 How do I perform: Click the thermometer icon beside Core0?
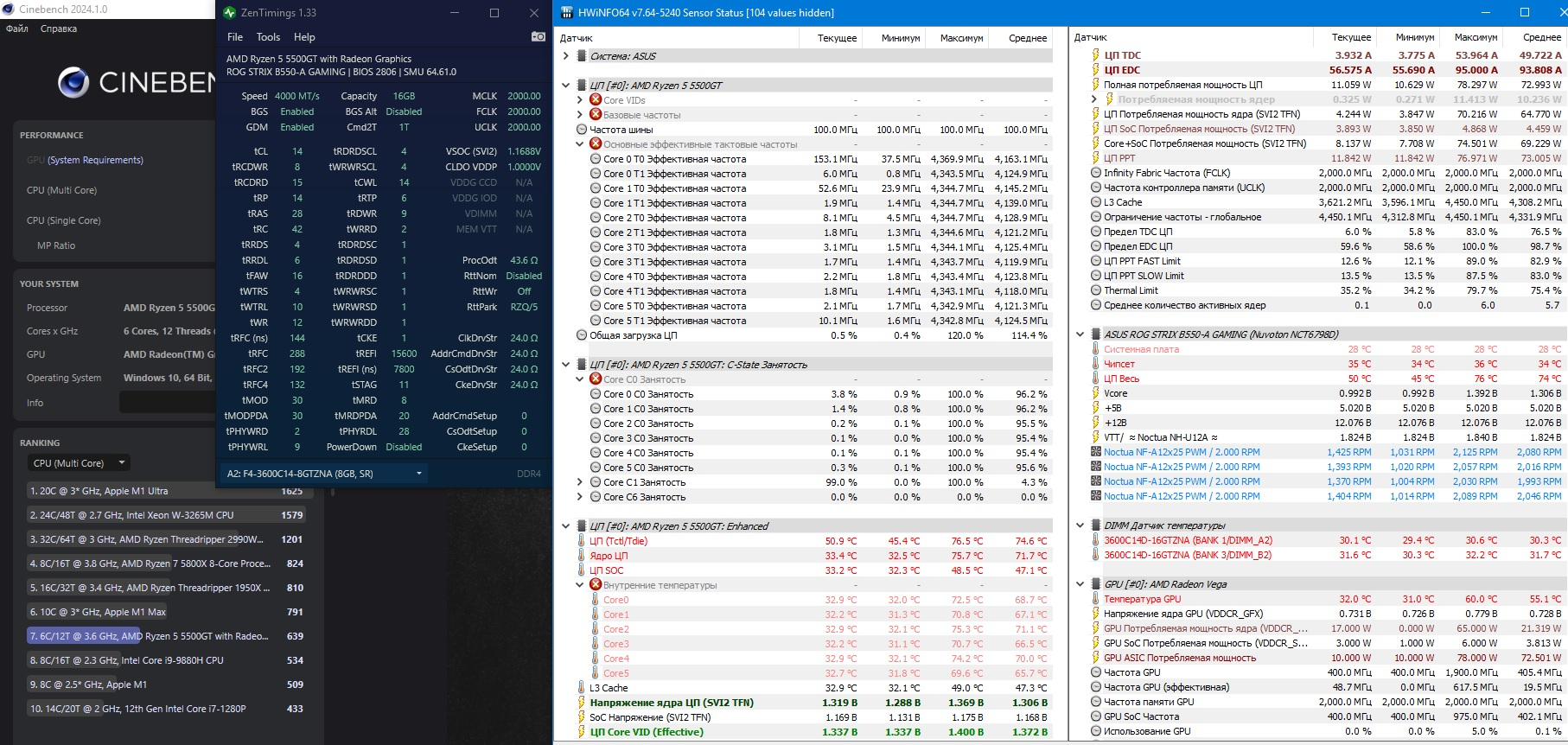[596, 600]
